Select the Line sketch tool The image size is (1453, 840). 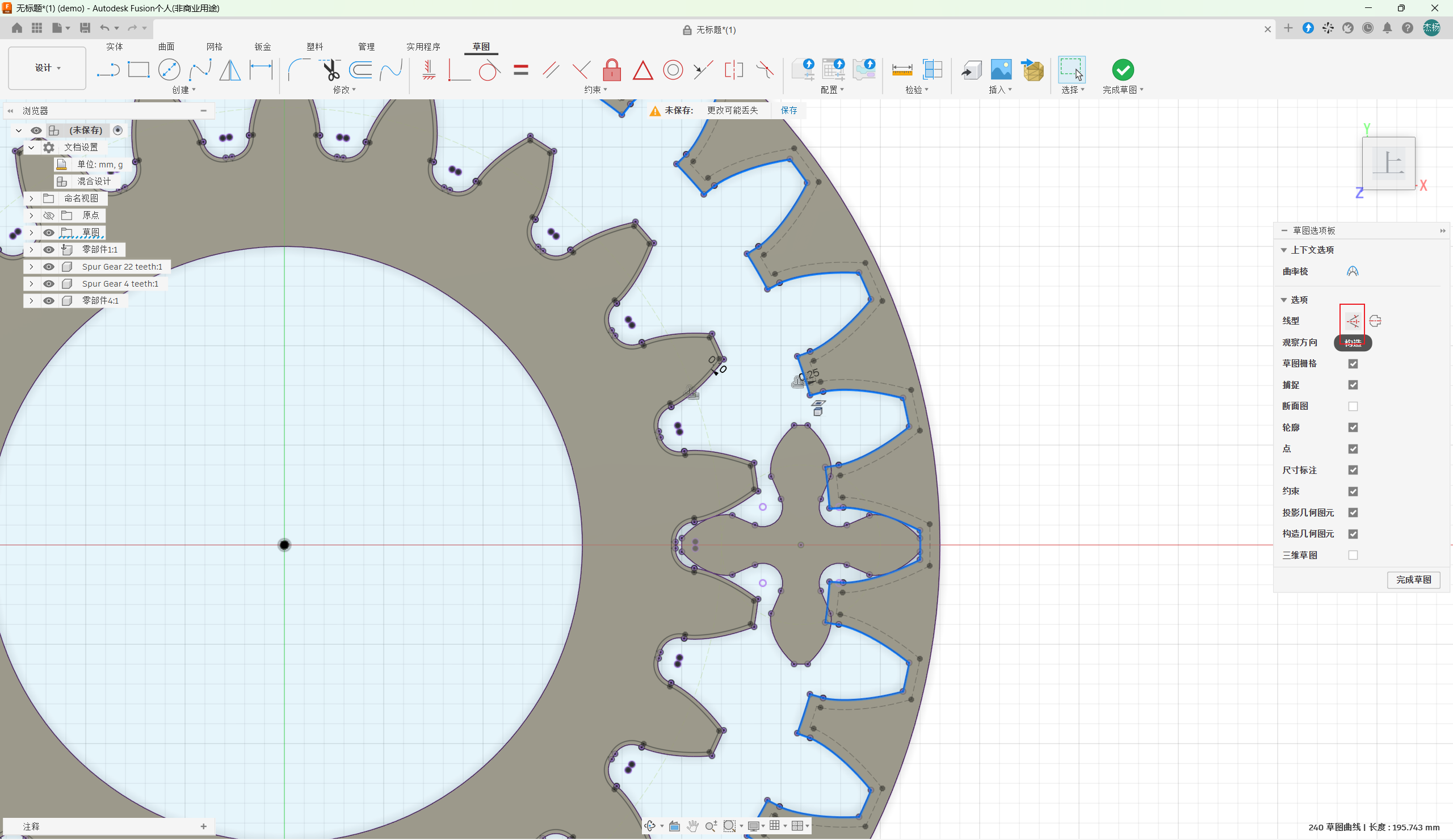[x=108, y=70]
